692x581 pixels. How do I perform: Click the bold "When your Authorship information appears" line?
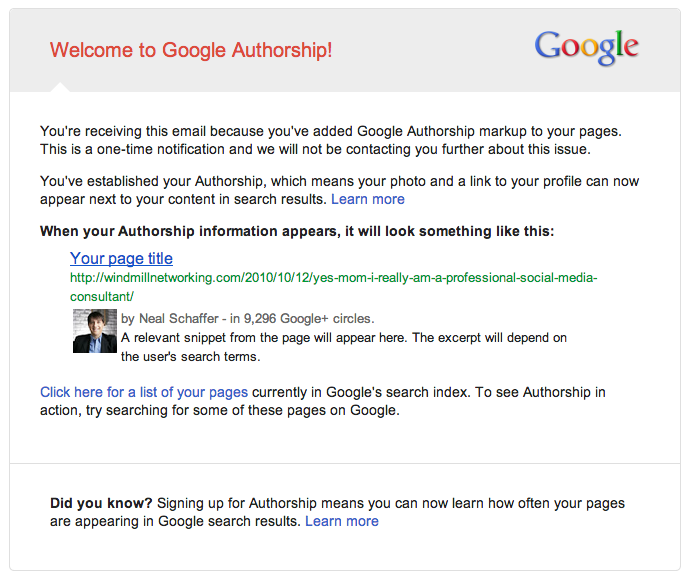296,231
